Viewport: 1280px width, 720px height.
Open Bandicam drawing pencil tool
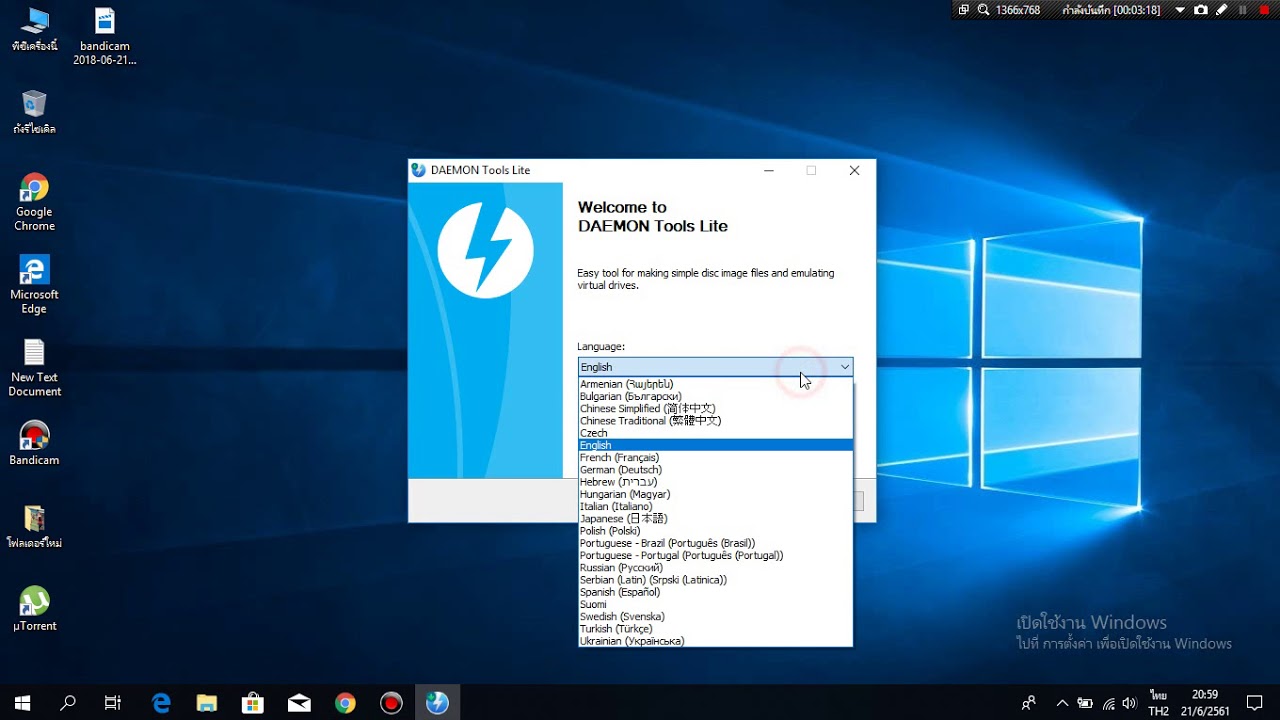[x=1222, y=10]
